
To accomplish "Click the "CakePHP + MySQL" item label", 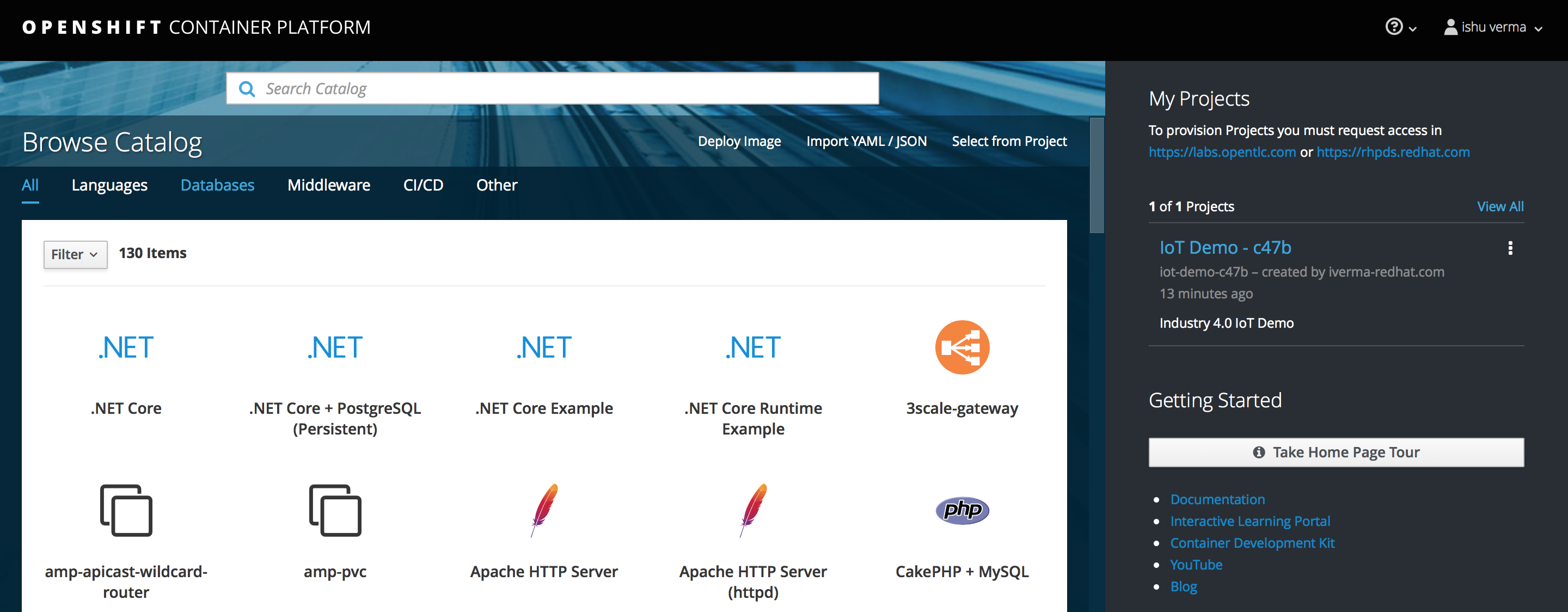I will (x=961, y=572).
